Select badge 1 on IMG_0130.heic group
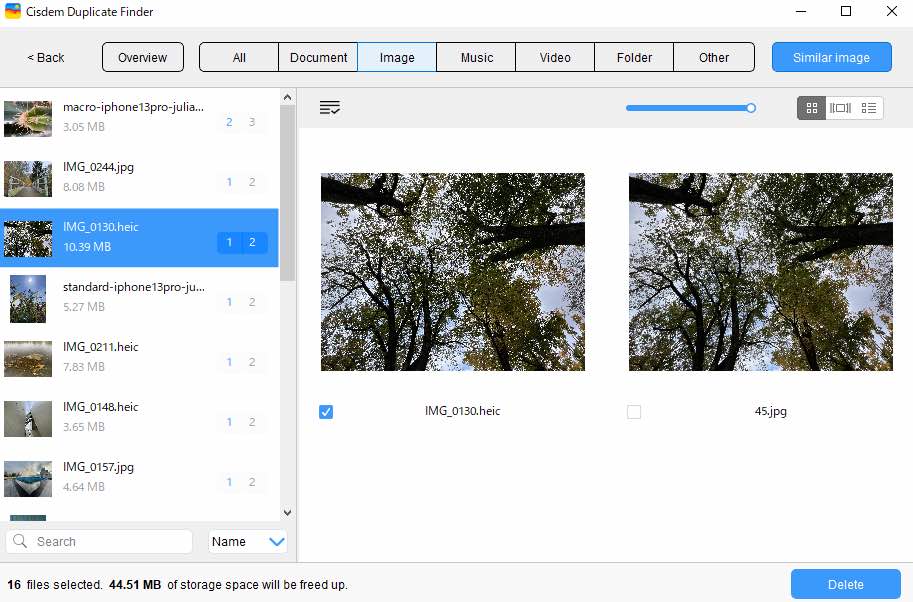913x602 pixels. 229,242
